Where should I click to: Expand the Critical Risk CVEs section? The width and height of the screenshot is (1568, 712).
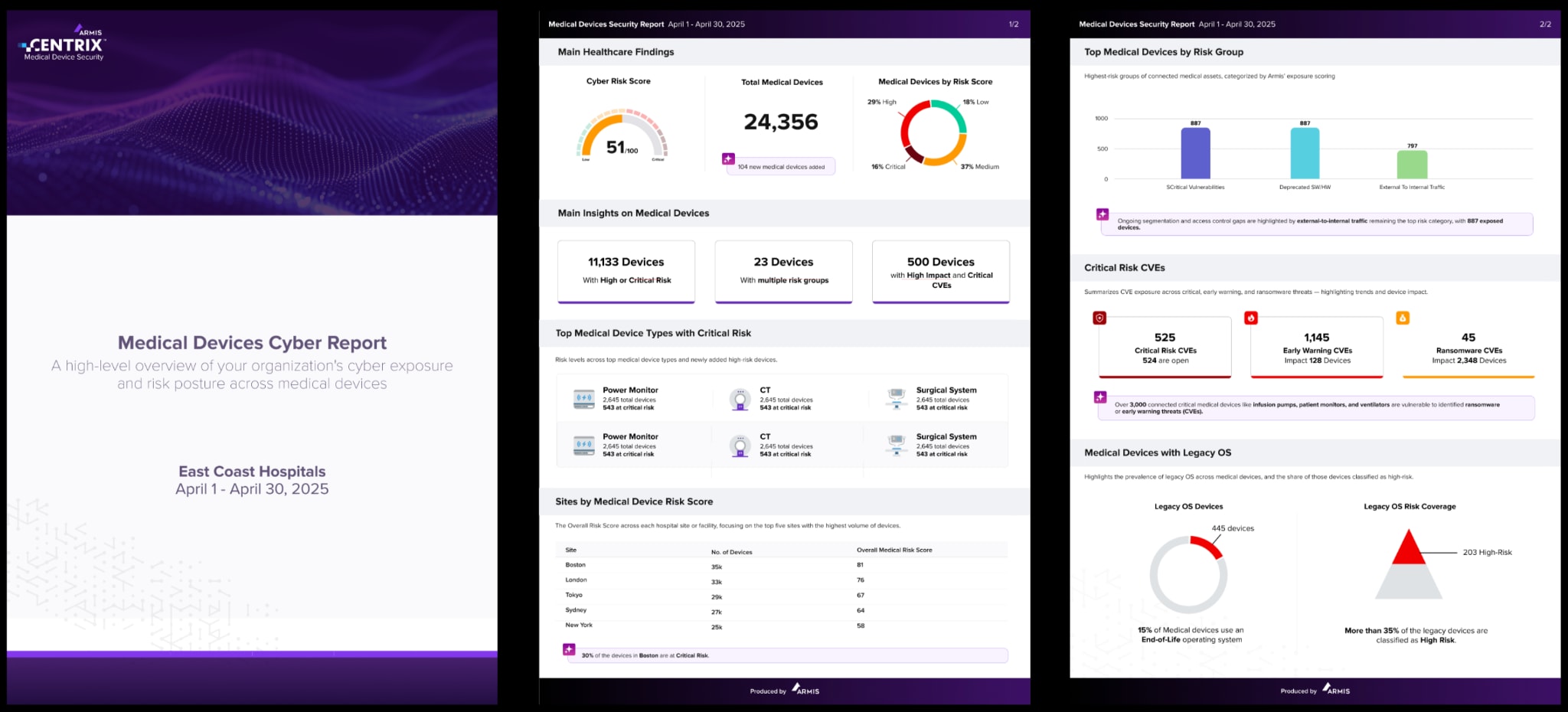1125,267
